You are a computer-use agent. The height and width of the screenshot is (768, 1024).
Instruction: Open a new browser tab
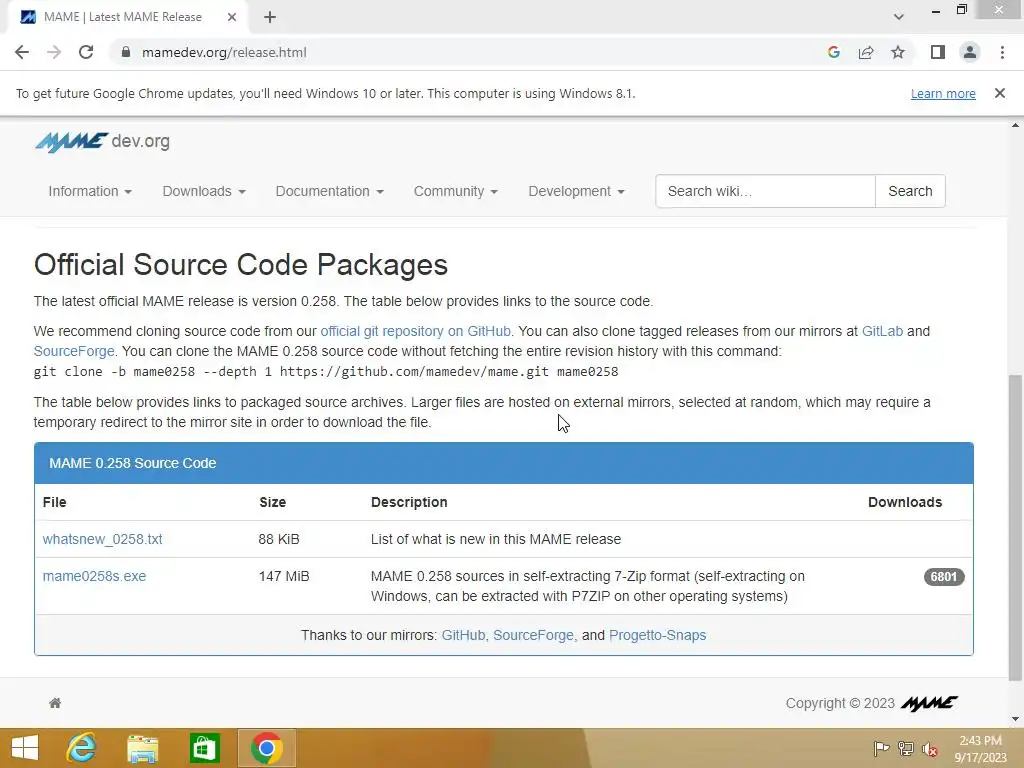tap(270, 17)
